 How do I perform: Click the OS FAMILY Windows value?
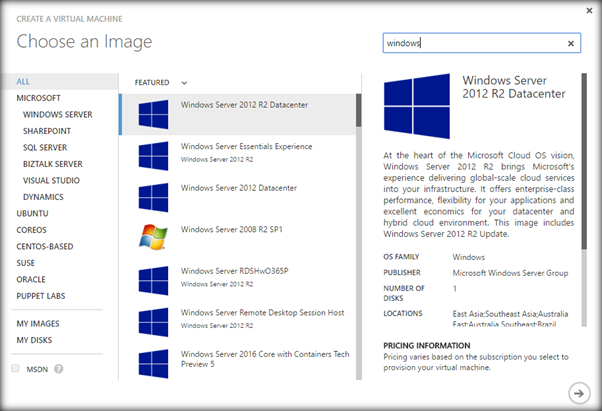[468, 257]
